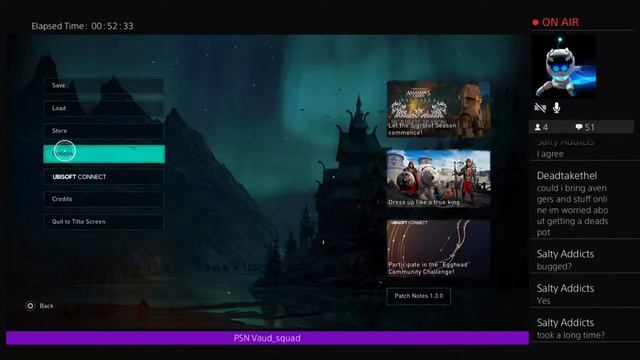Click the circle Back button icon

pos(30,306)
